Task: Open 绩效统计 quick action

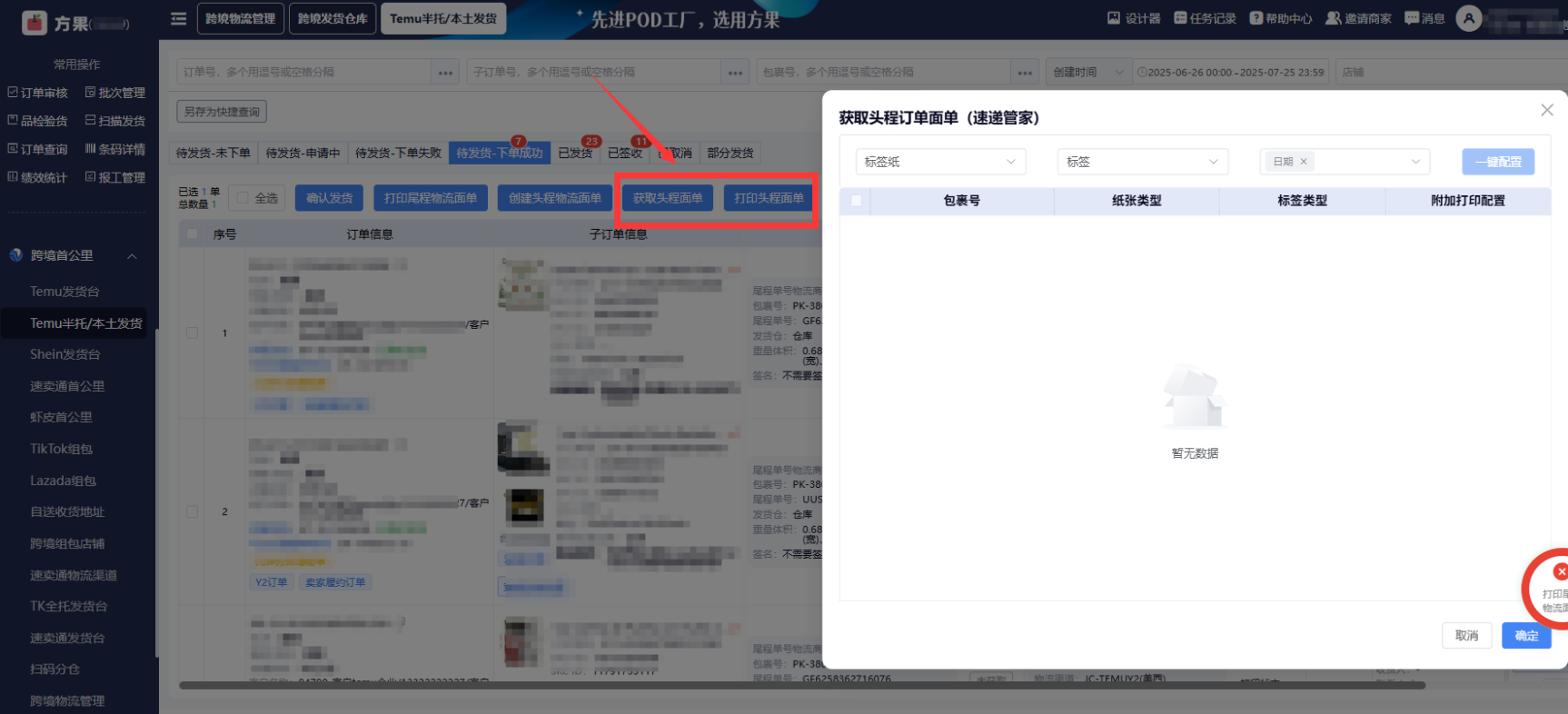Action: 38,177
